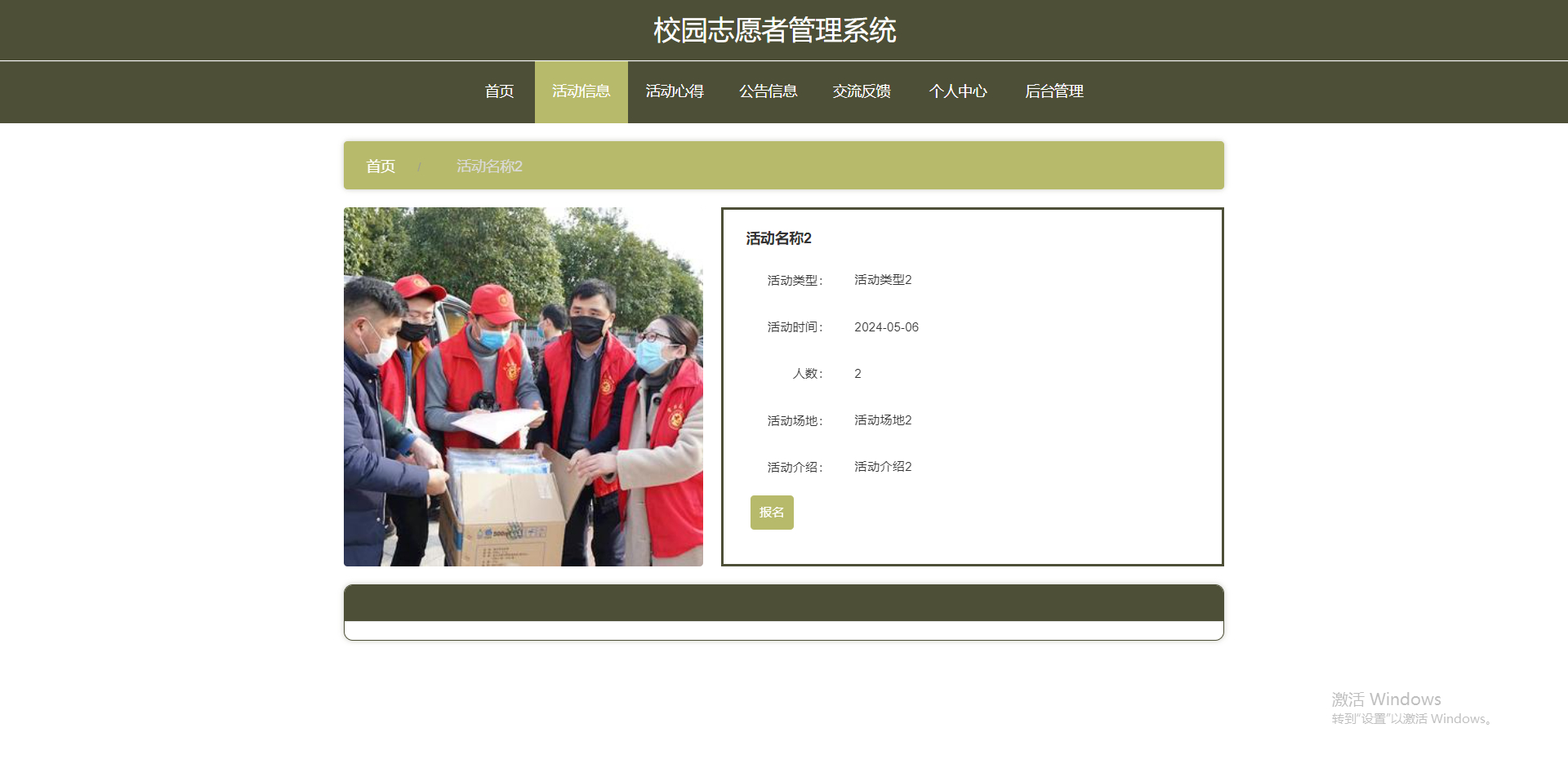The width and height of the screenshot is (1568, 768).
Task: Click the activity title 活动名称2 heading
Action: 777,238
